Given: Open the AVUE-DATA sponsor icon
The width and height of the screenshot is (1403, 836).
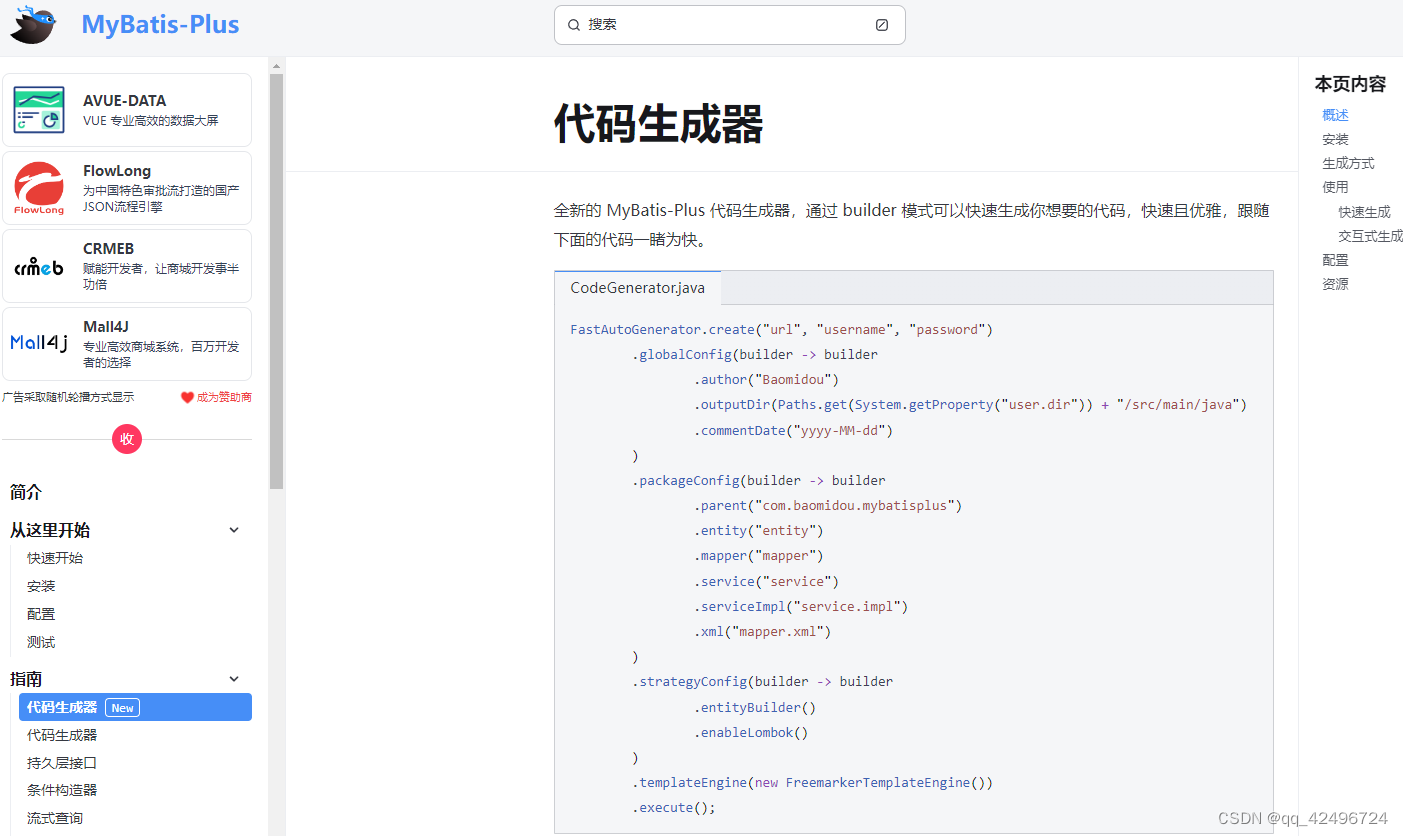Looking at the screenshot, I should tap(37, 109).
